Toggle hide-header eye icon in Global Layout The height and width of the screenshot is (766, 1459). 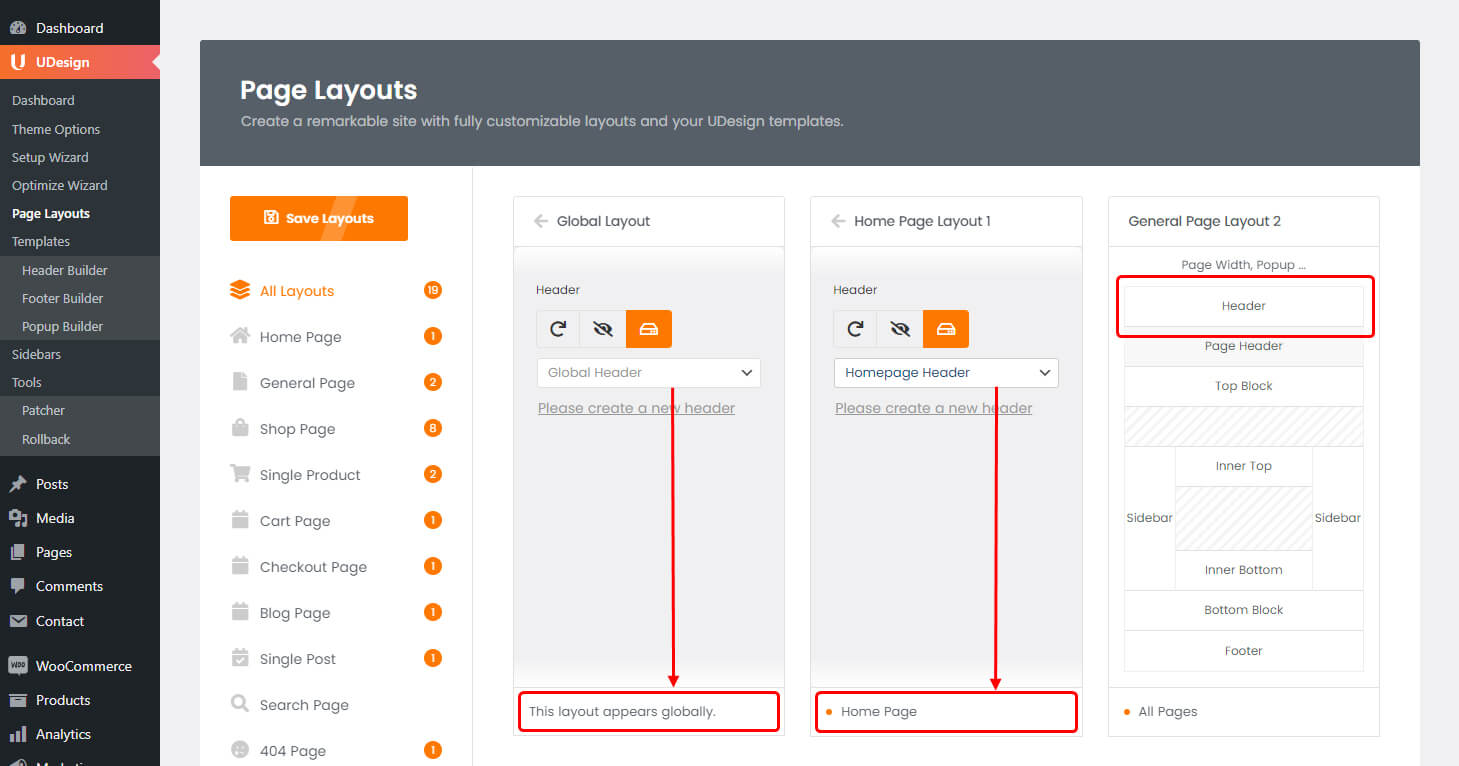point(603,329)
